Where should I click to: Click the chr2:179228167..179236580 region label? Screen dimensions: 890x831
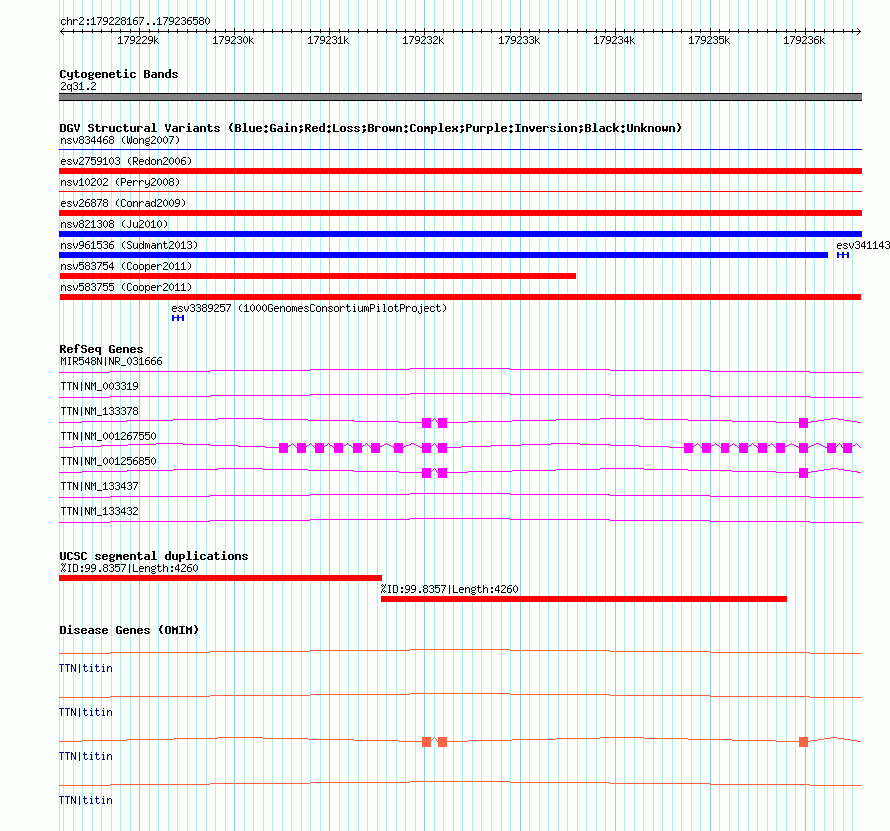click(x=135, y=22)
